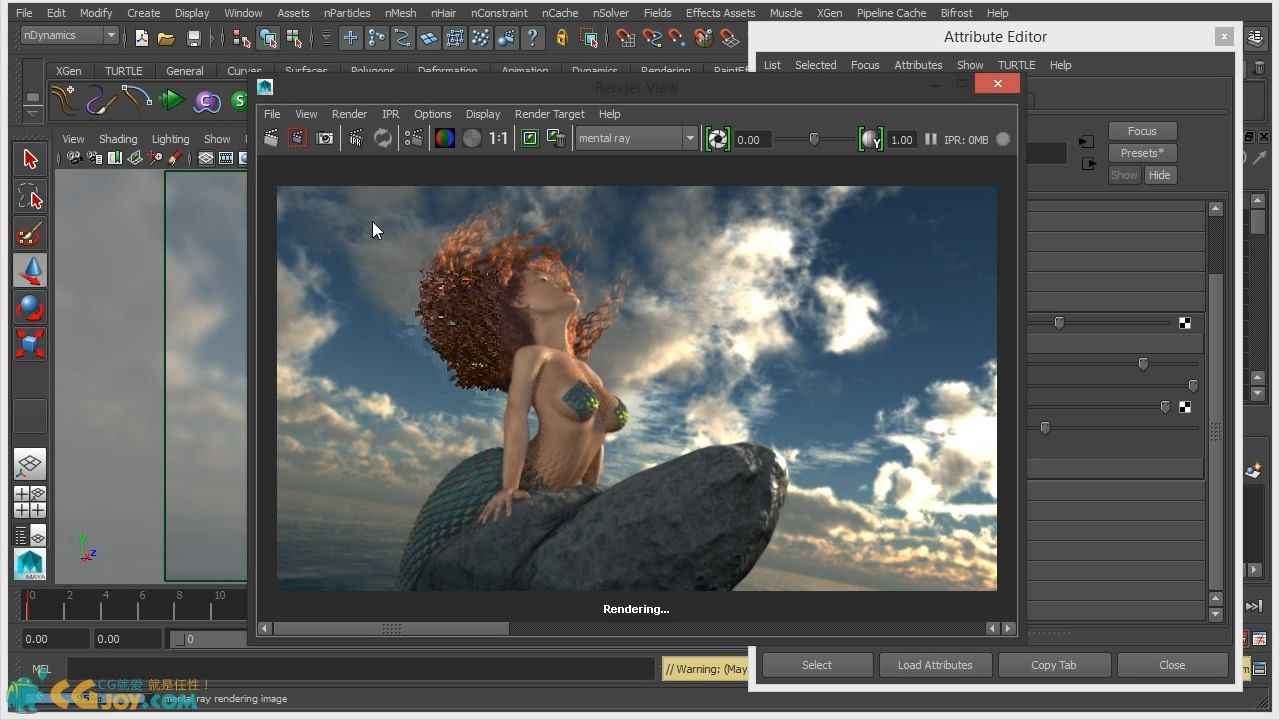Click the gamma value field 1.00
The image size is (1280, 720).
(x=902, y=140)
